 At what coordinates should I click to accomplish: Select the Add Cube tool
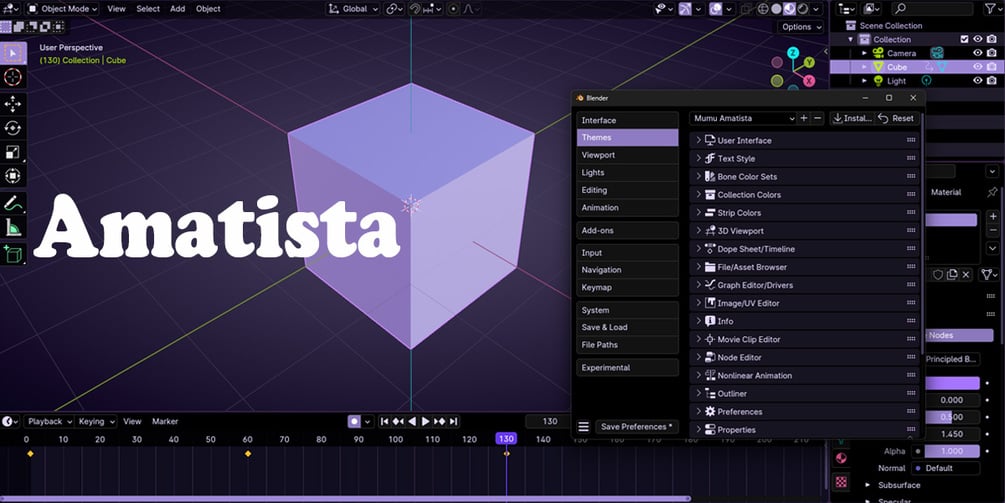(x=13, y=254)
